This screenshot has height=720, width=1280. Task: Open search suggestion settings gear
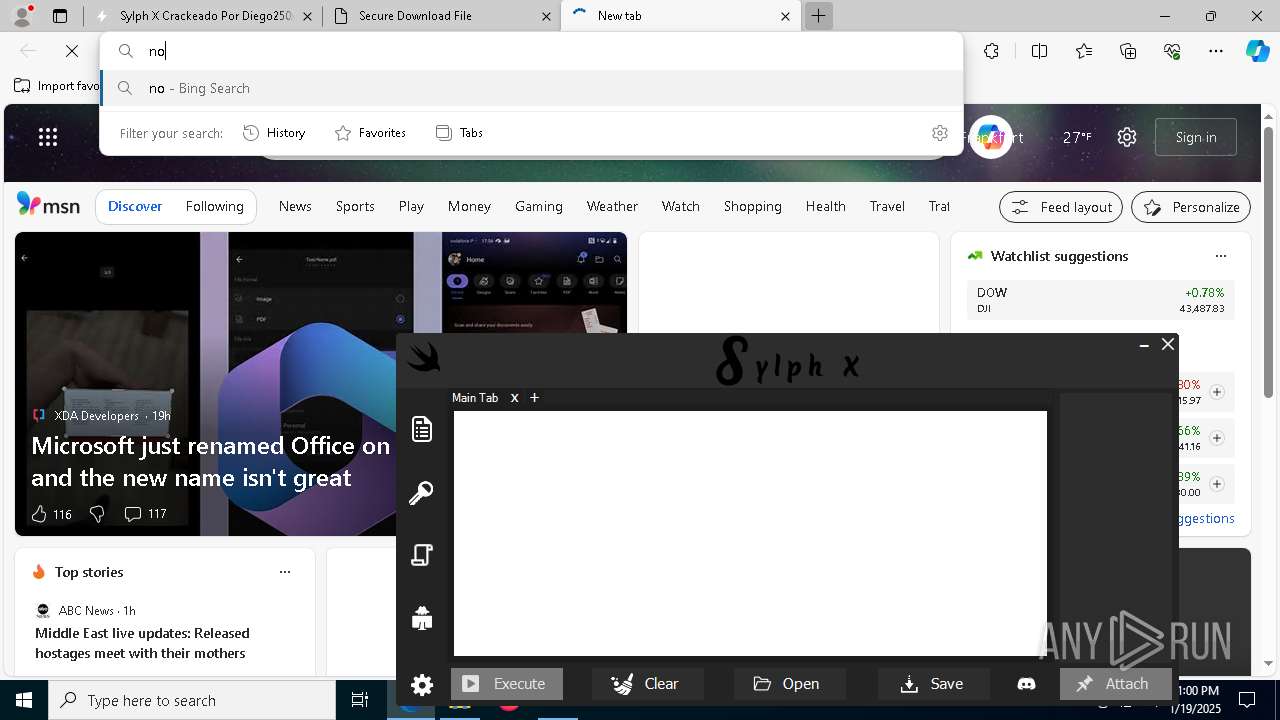(939, 133)
